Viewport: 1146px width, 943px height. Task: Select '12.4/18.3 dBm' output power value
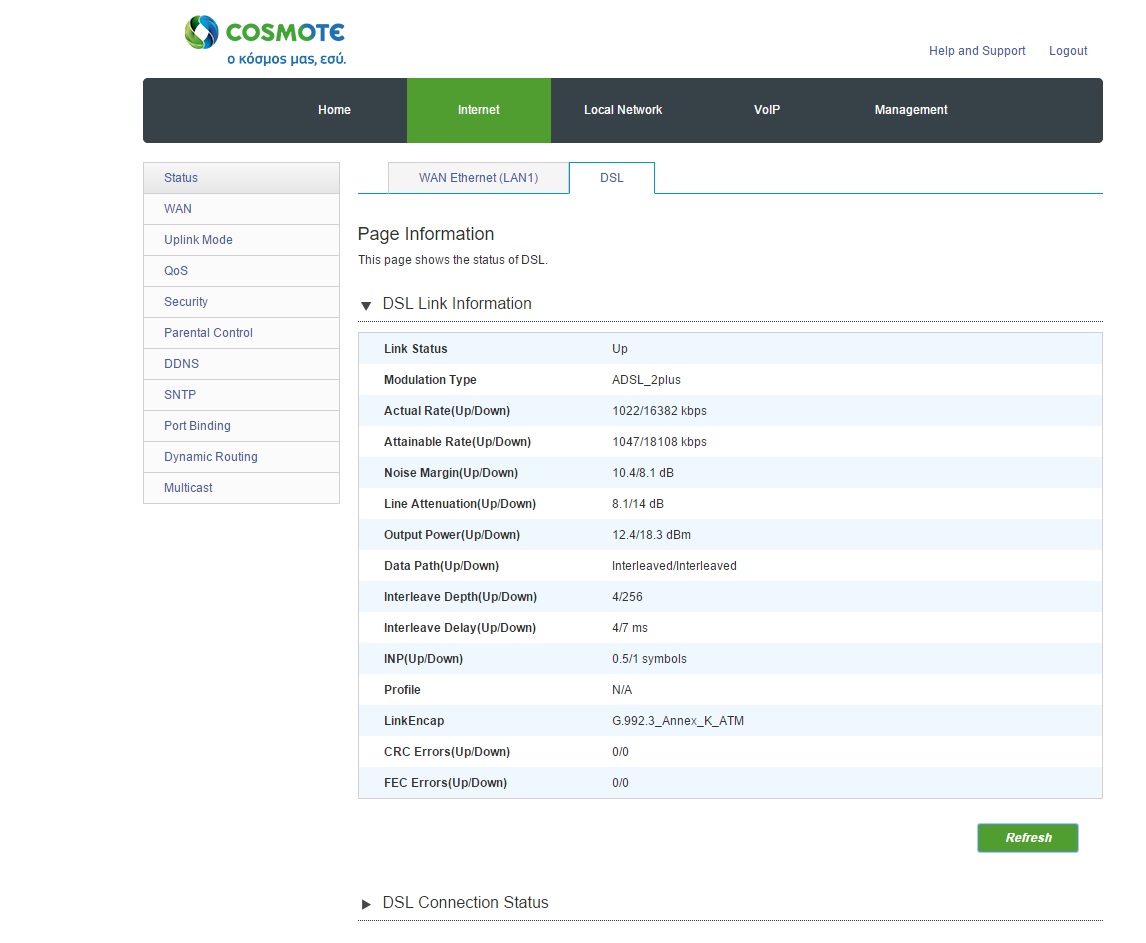(651, 535)
